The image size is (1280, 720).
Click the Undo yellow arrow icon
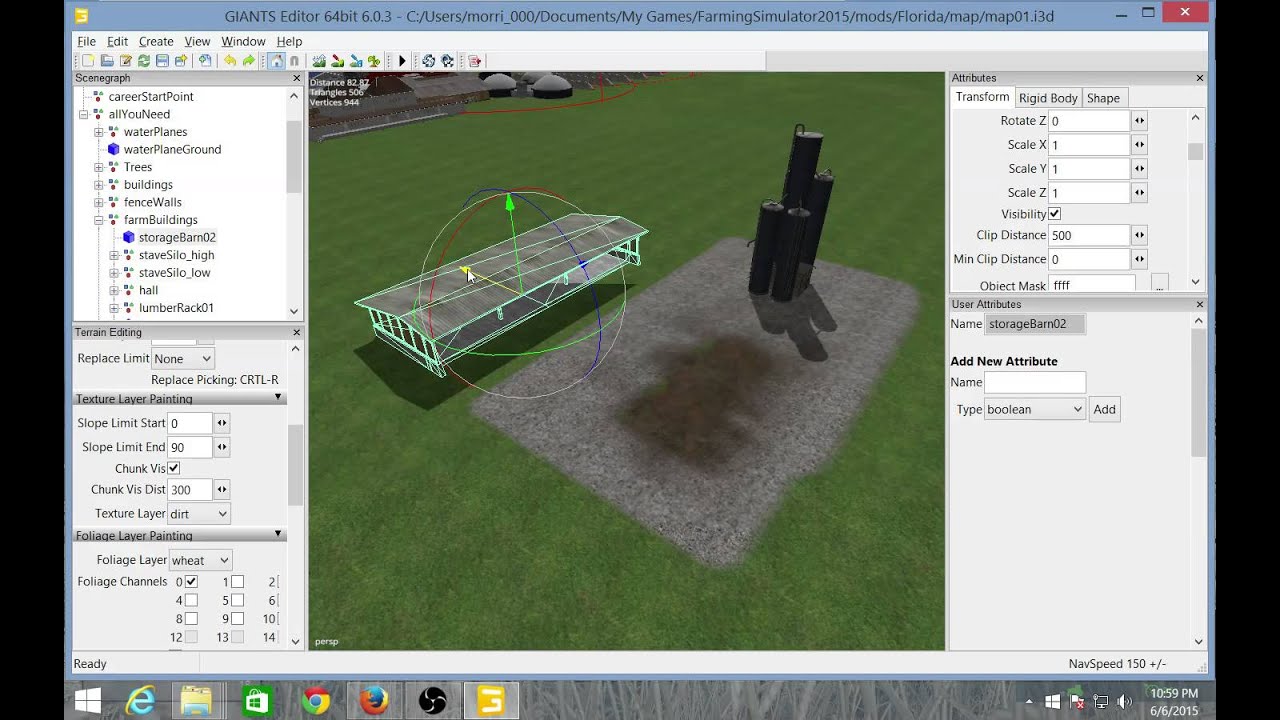pos(230,61)
